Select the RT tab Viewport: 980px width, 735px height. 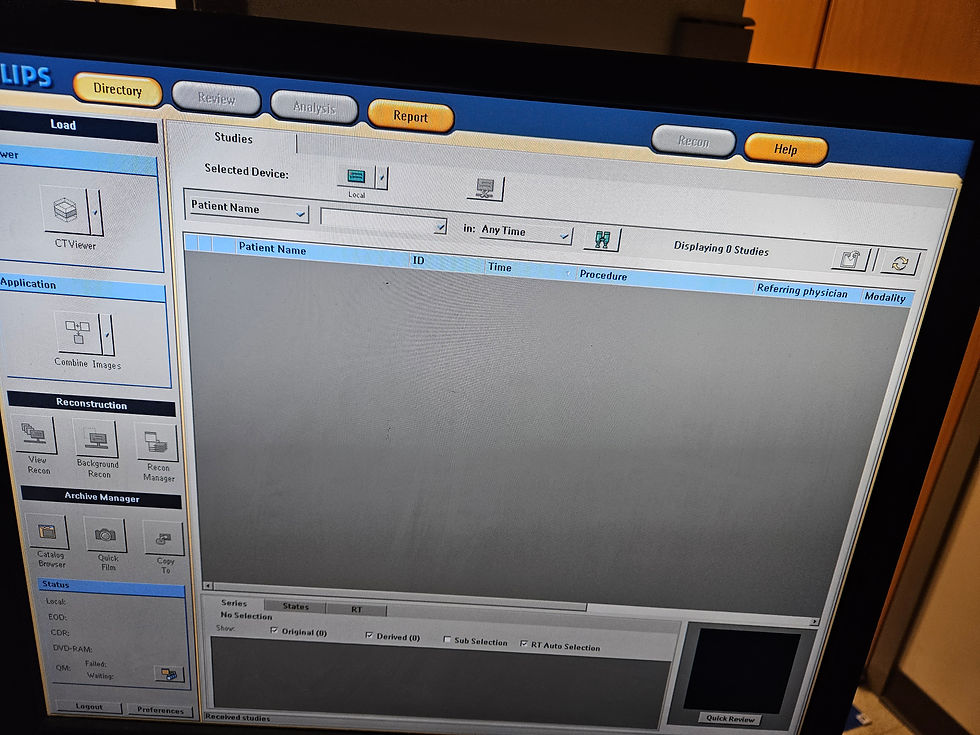[x=356, y=609]
